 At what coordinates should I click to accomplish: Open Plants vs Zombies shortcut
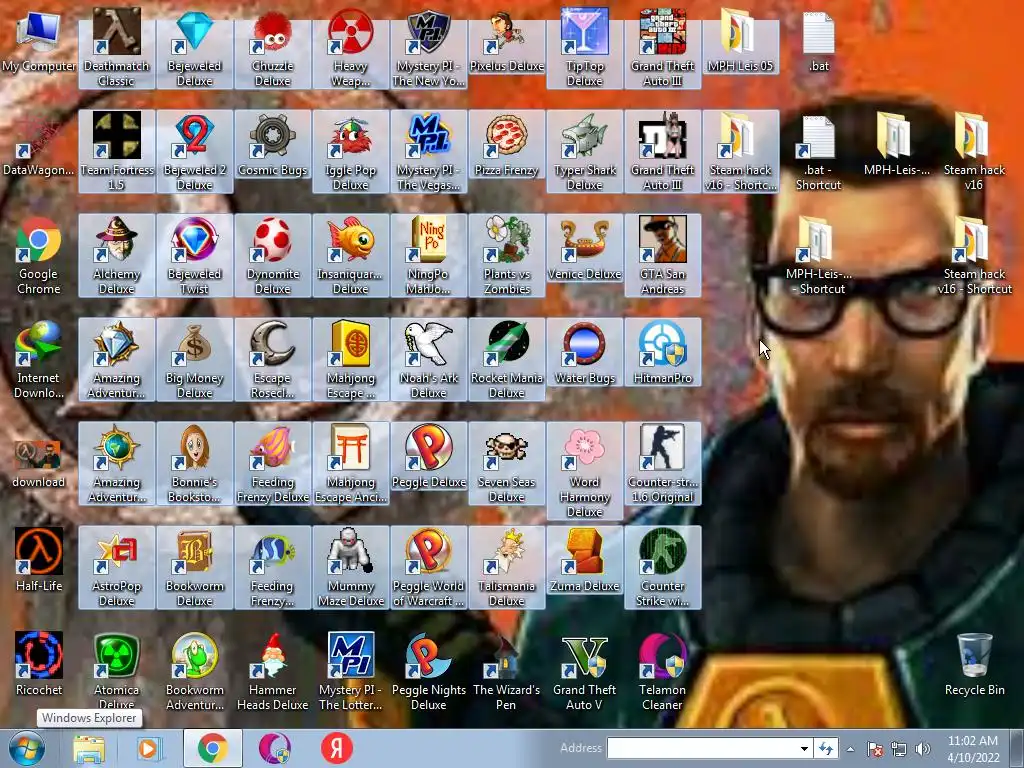click(x=507, y=255)
